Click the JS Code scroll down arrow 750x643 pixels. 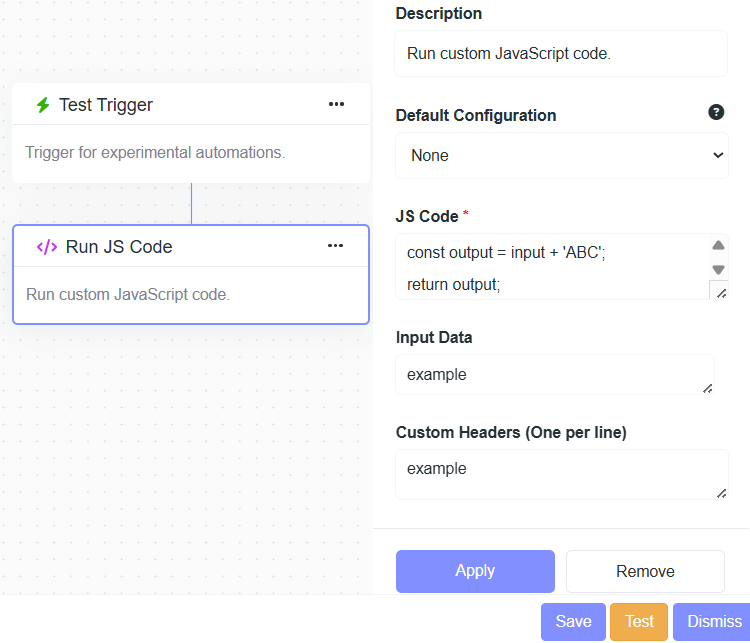click(x=718, y=269)
